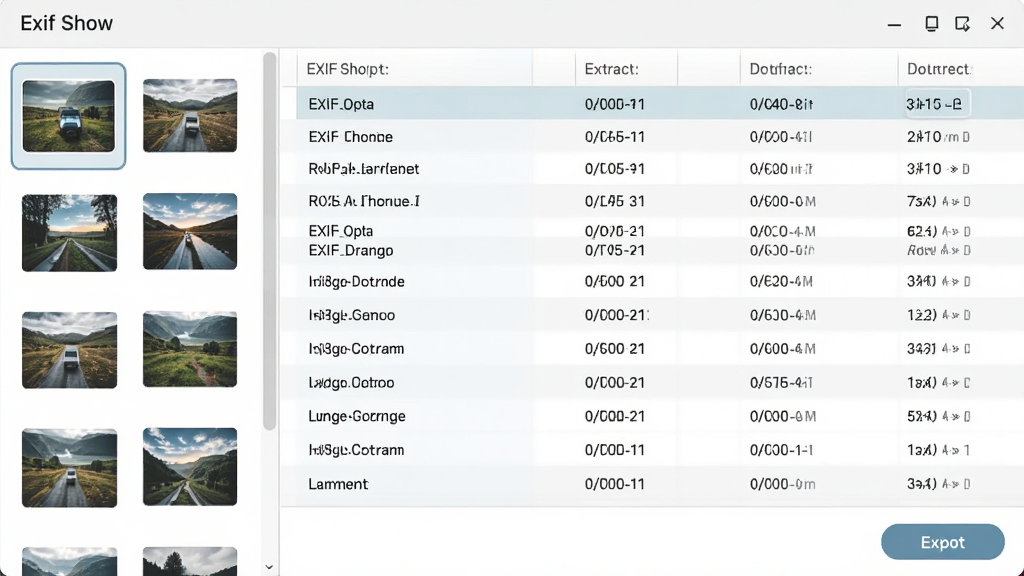The width and height of the screenshot is (1024, 576).
Task: Select the highlighted jeep thumbnail in first row
Action: [69, 116]
